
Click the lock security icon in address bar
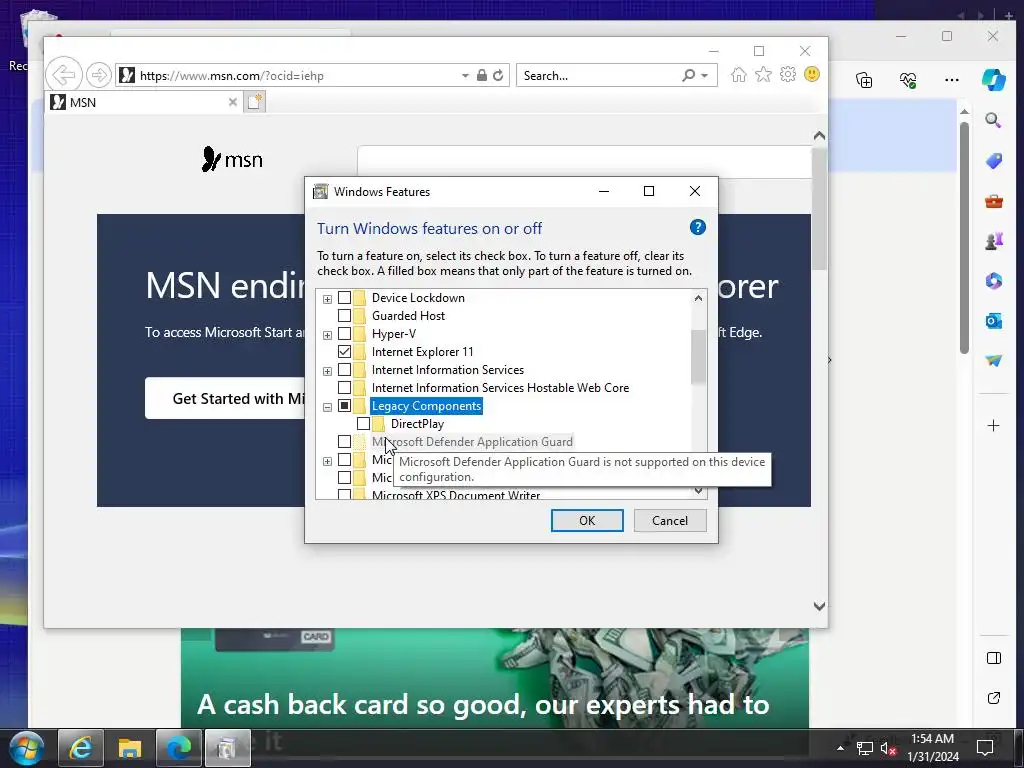[x=482, y=75]
